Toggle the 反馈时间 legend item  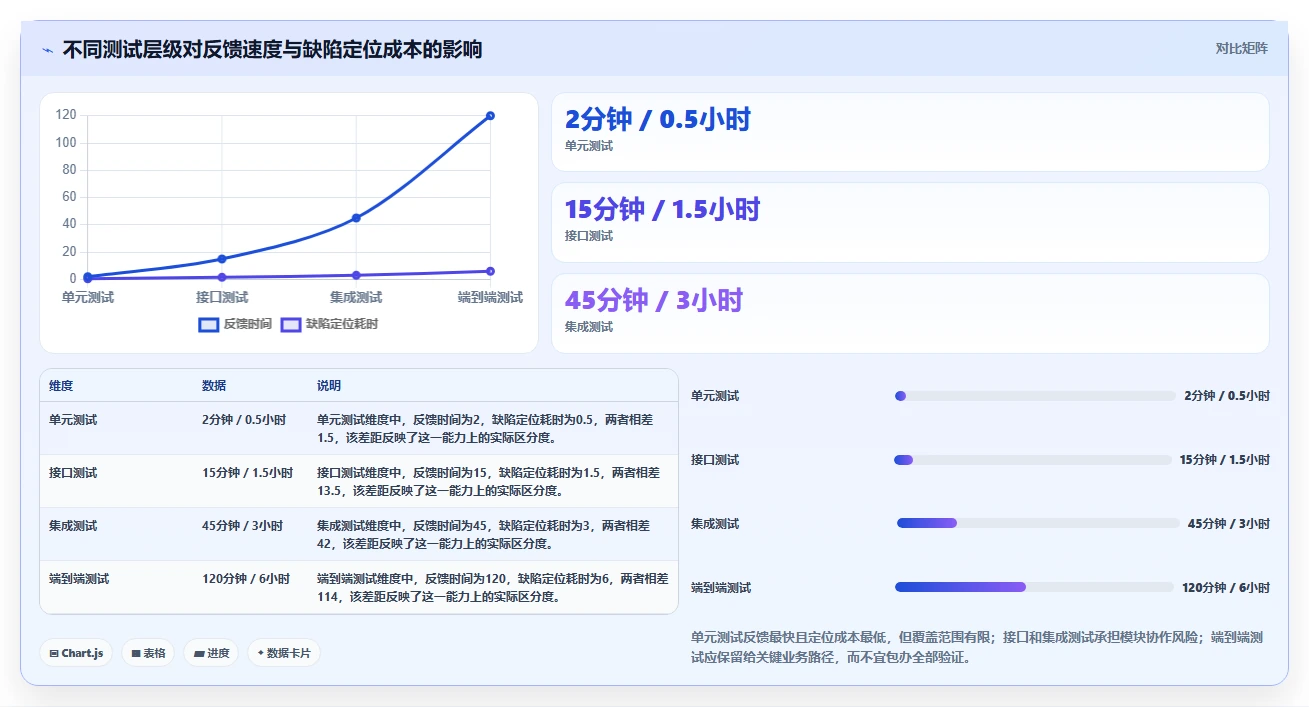tap(235, 324)
